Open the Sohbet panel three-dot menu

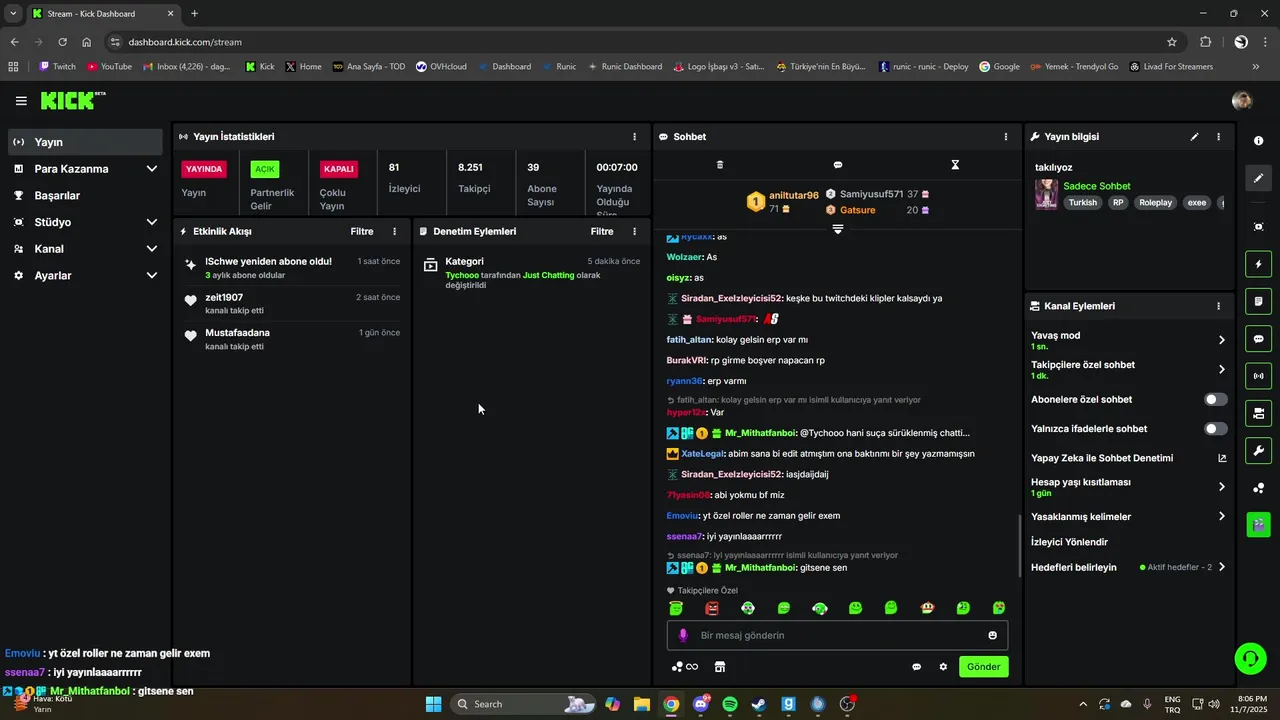pos(1006,137)
